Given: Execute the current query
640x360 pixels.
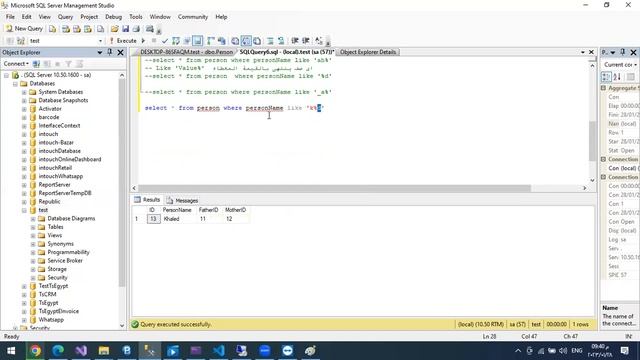Looking at the screenshot, I should (123, 41).
